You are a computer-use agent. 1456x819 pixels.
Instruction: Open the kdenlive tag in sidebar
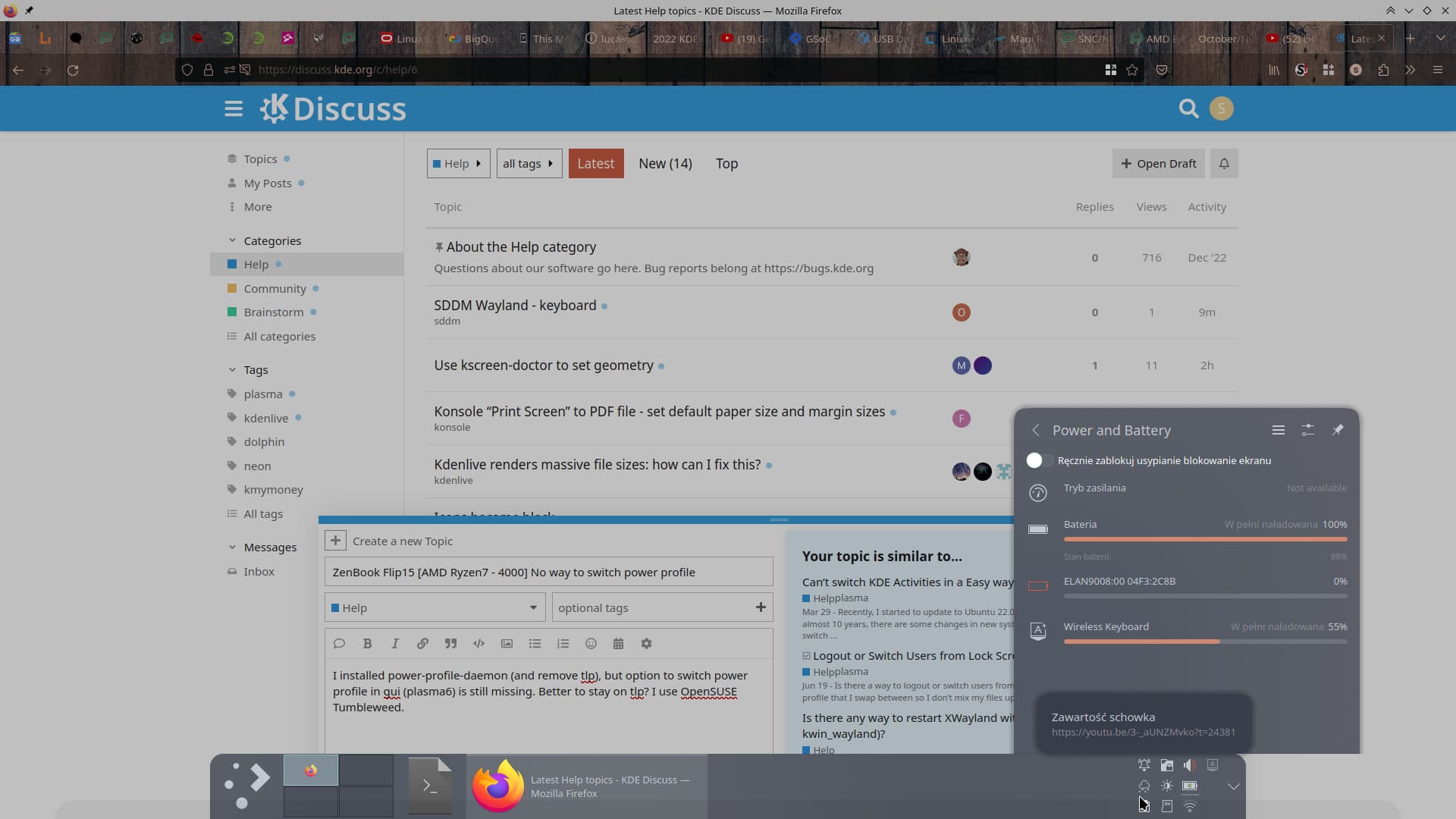click(265, 418)
